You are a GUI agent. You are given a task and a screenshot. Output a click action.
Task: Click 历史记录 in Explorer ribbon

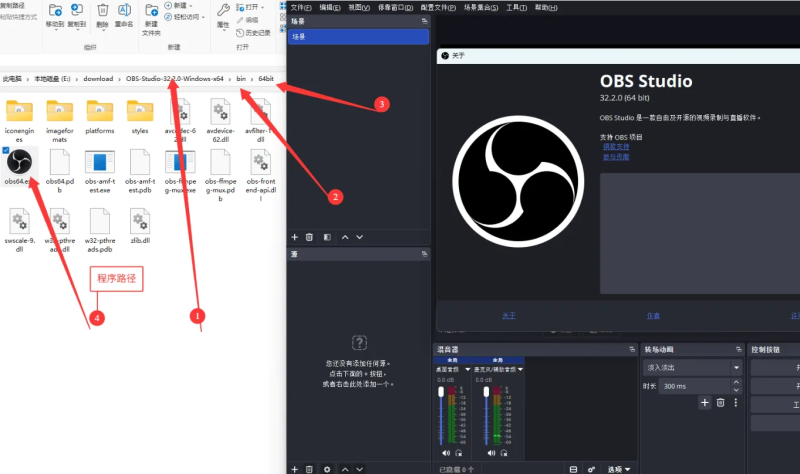(254, 33)
